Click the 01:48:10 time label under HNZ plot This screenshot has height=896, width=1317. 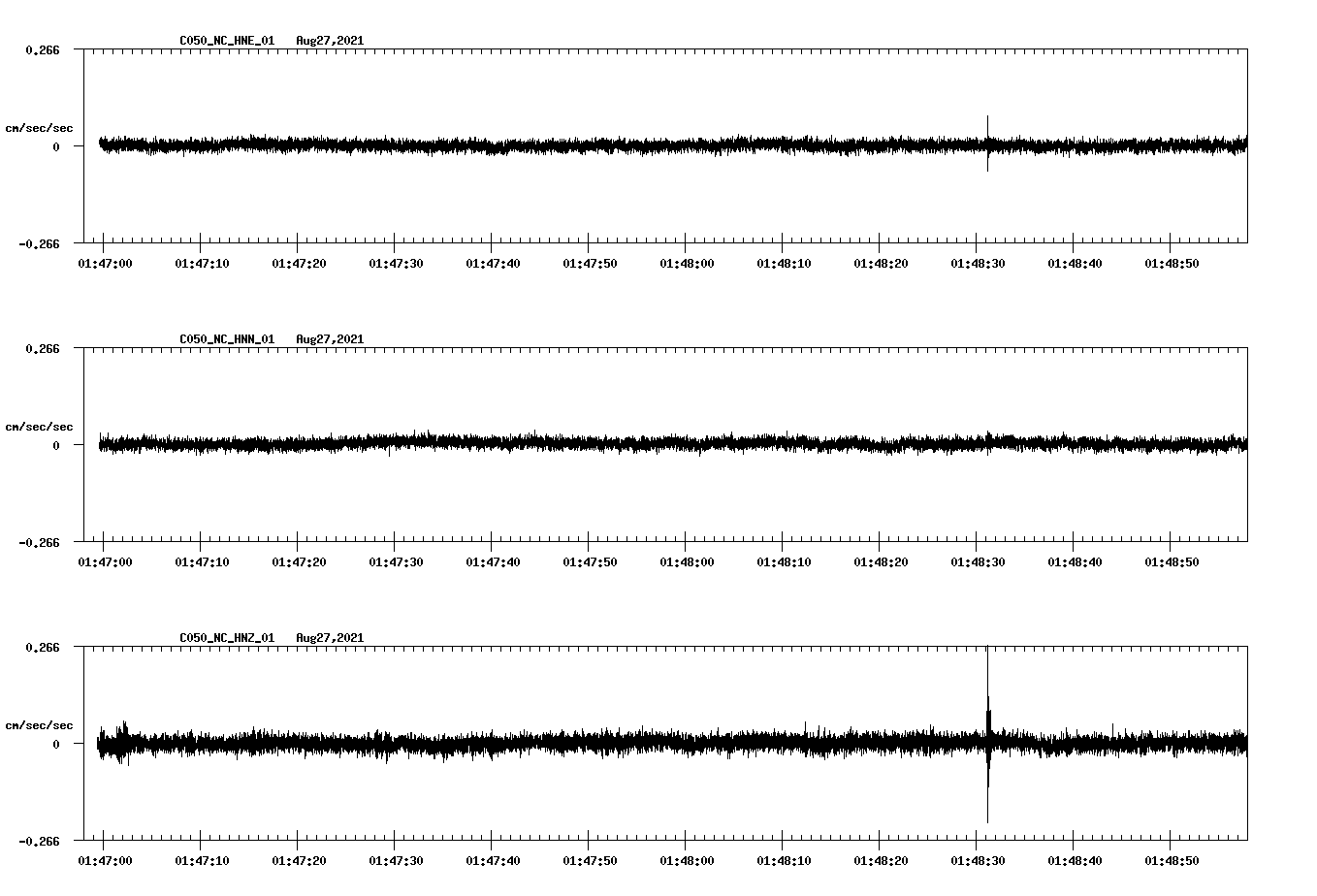(x=784, y=860)
